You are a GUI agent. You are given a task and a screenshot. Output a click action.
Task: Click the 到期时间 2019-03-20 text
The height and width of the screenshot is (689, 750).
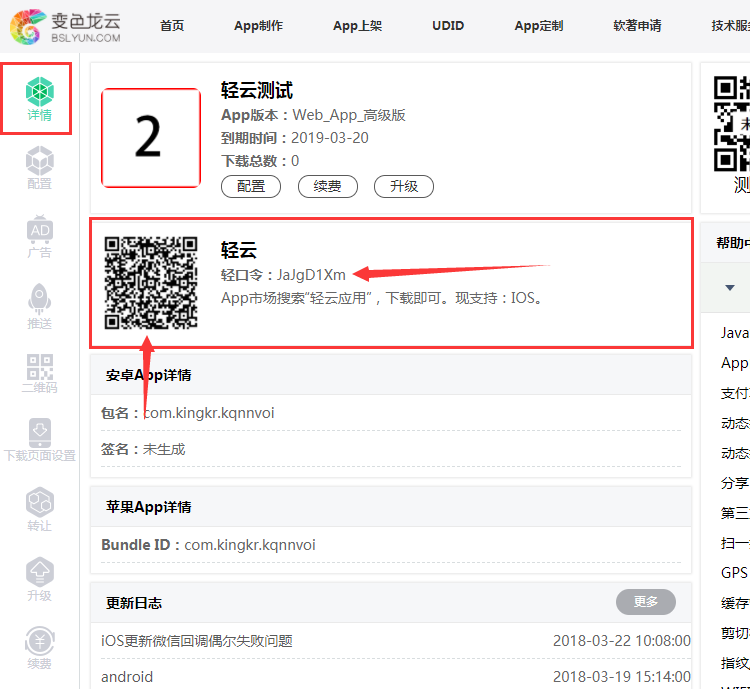(x=295, y=138)
